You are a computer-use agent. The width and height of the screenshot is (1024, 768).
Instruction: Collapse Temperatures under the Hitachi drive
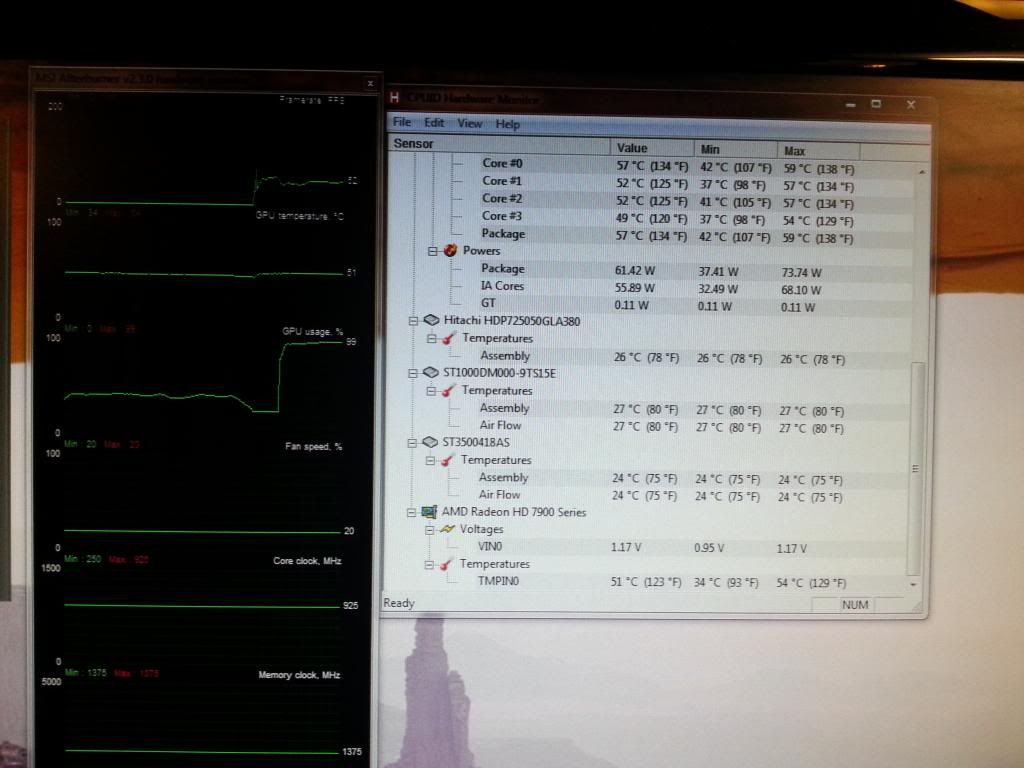[x=431, y=338]
